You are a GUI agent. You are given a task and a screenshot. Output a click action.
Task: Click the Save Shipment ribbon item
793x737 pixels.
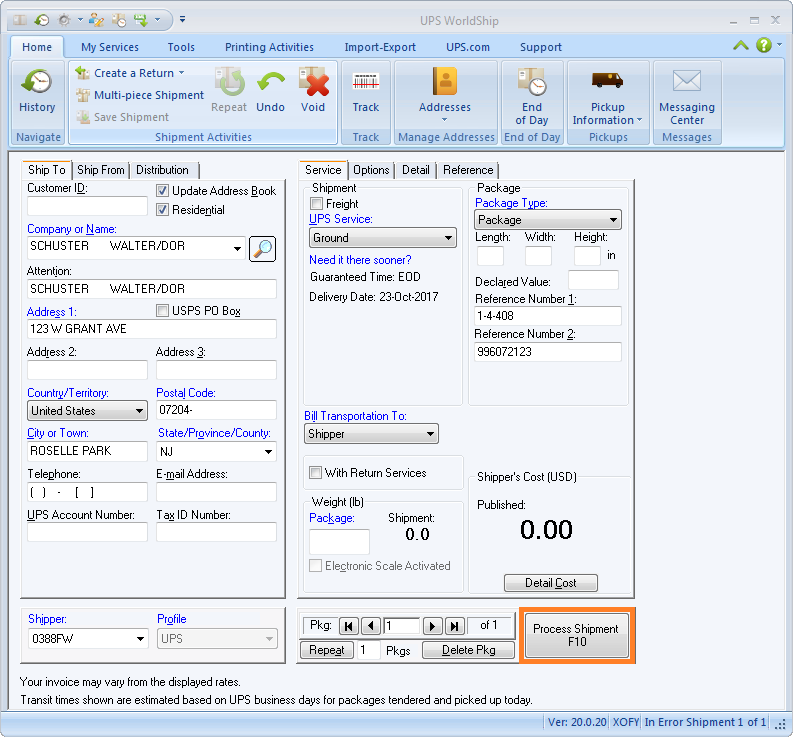click(122, 117)
